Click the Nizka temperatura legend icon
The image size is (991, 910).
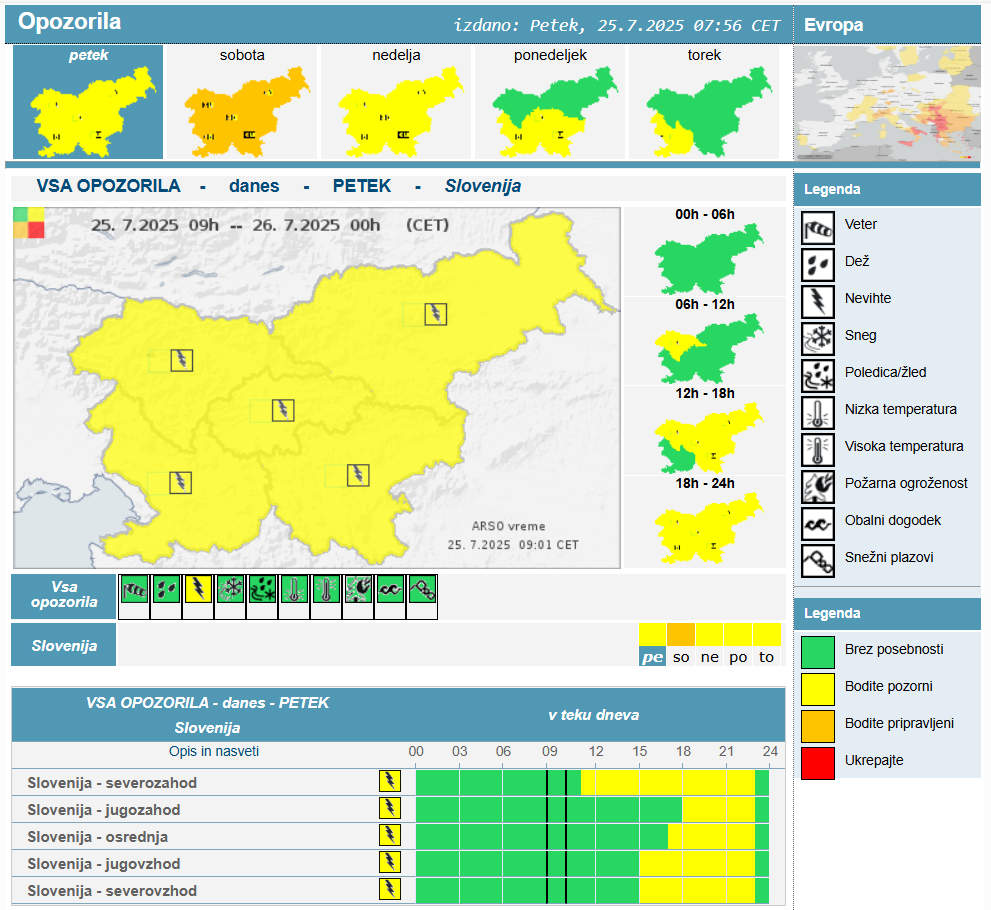tap(818, 413)
